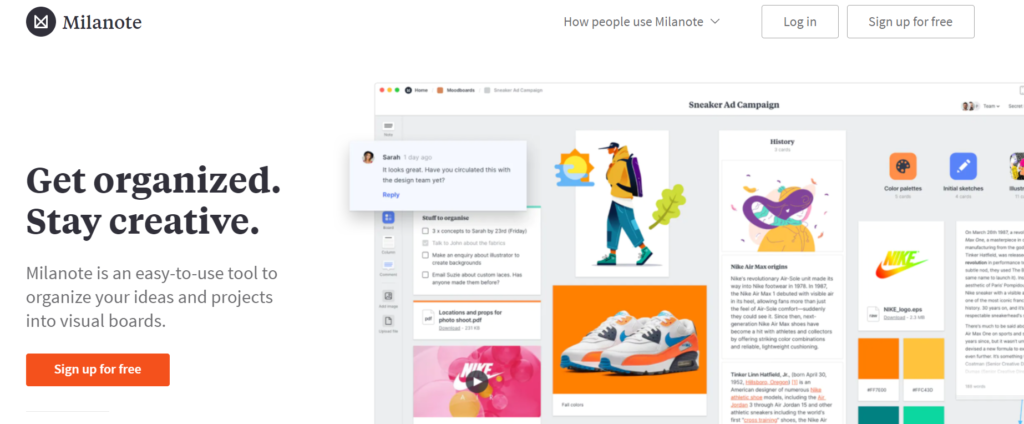Click the 'Stuff to organise' list heading
This screenshot has height=424, width=1024.
445,218
